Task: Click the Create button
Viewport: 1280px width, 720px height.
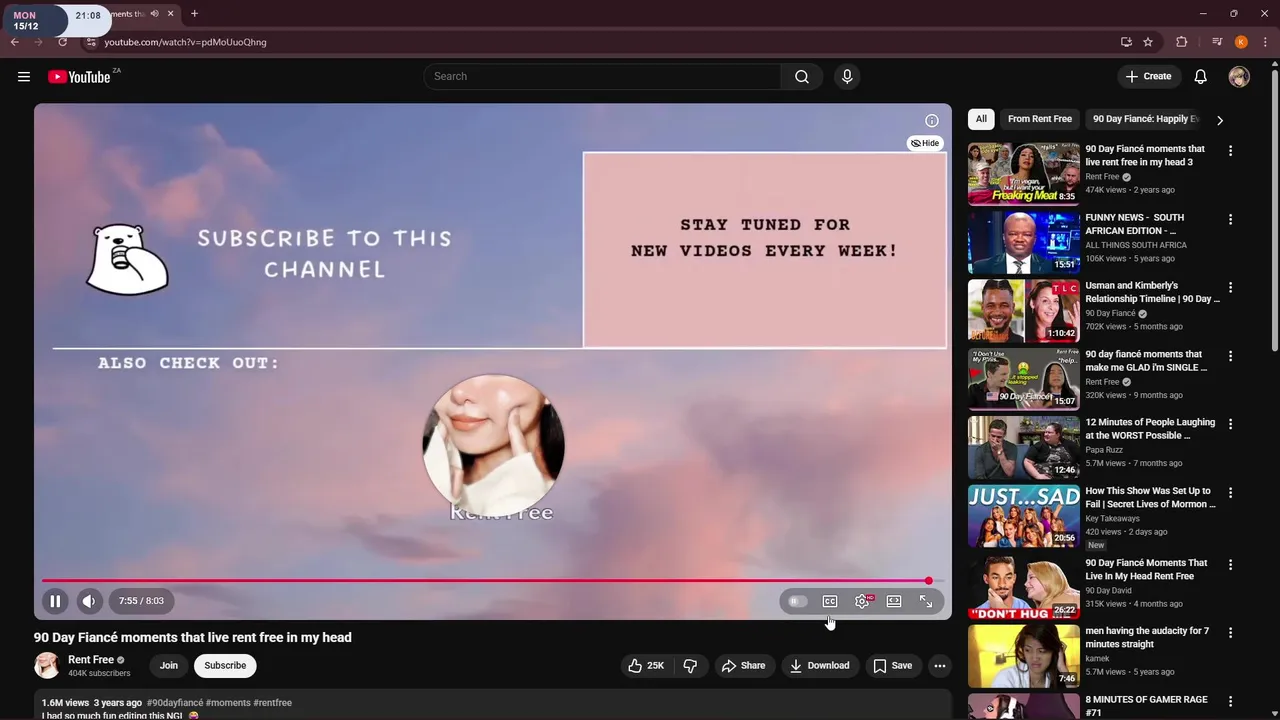Action: pyautogui.click(x=1148, y=77)
